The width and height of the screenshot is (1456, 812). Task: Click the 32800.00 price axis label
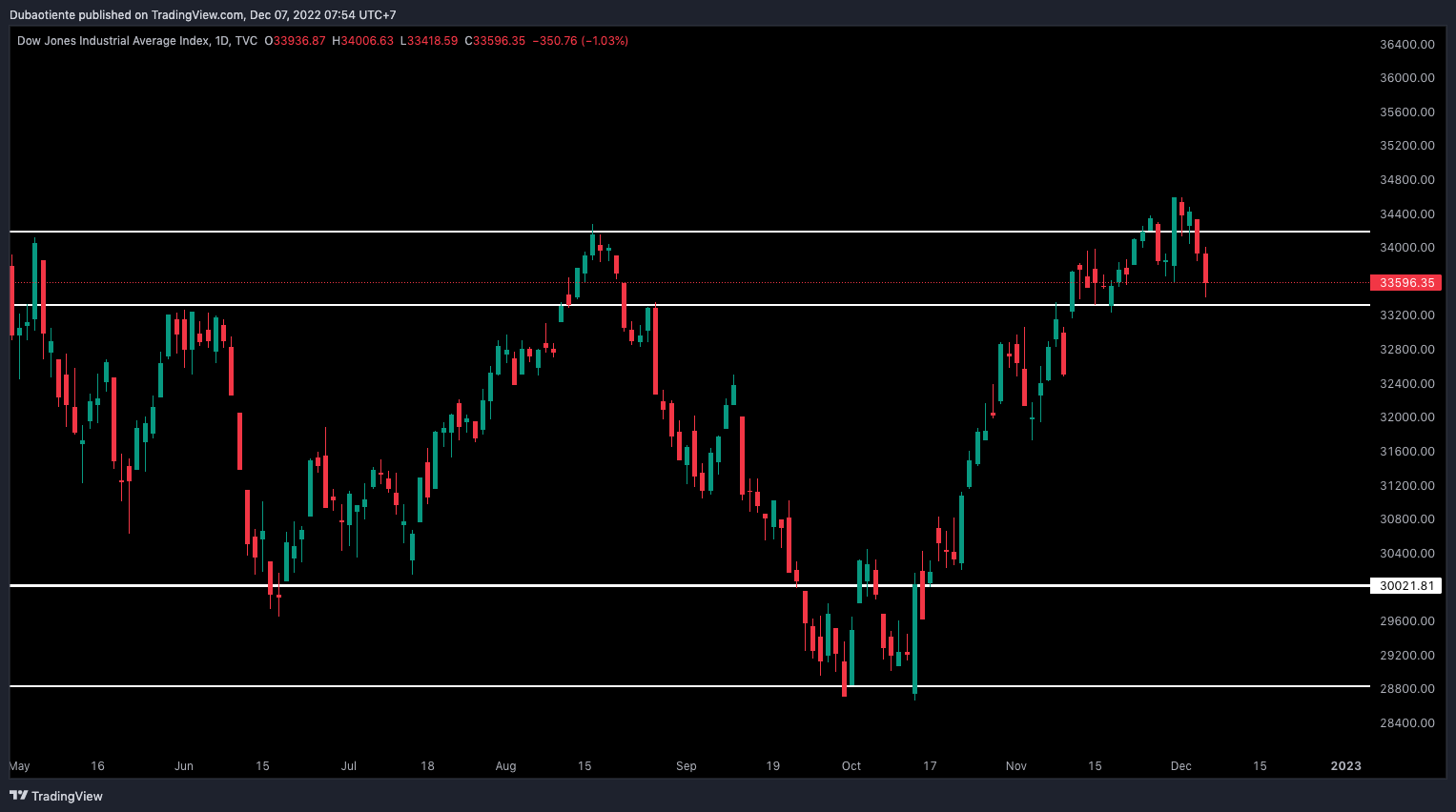coord(1406,350)
